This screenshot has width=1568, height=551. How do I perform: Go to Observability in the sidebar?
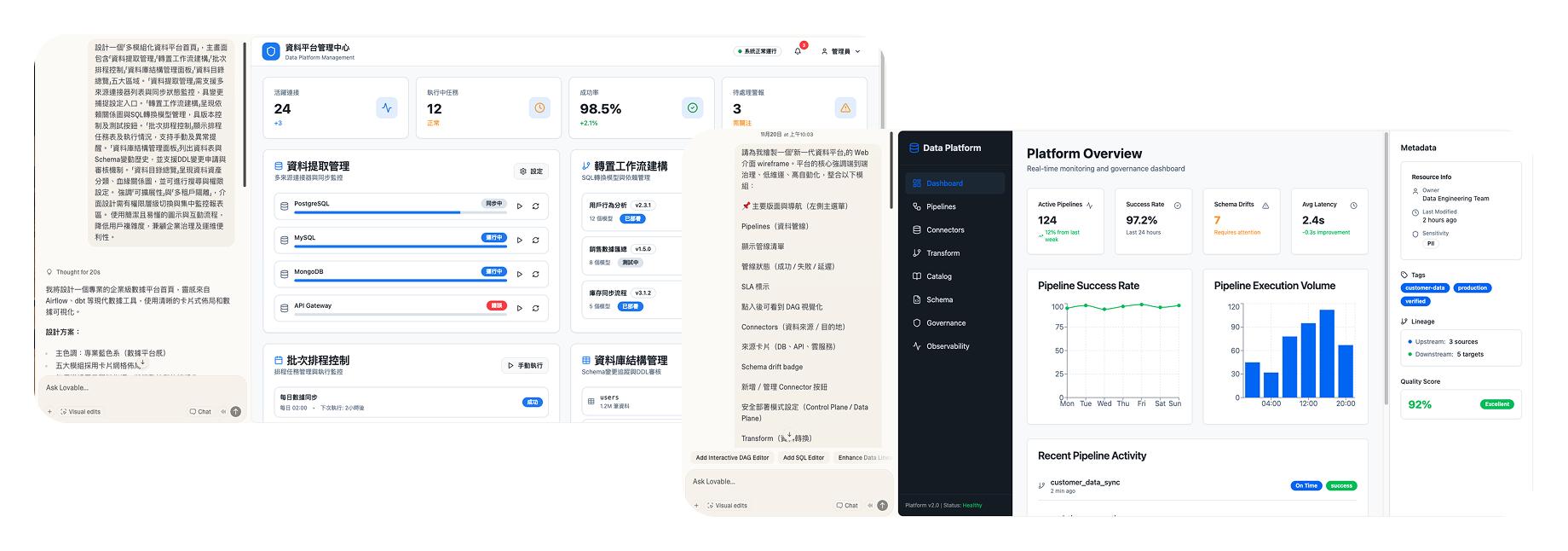(947, 346)
